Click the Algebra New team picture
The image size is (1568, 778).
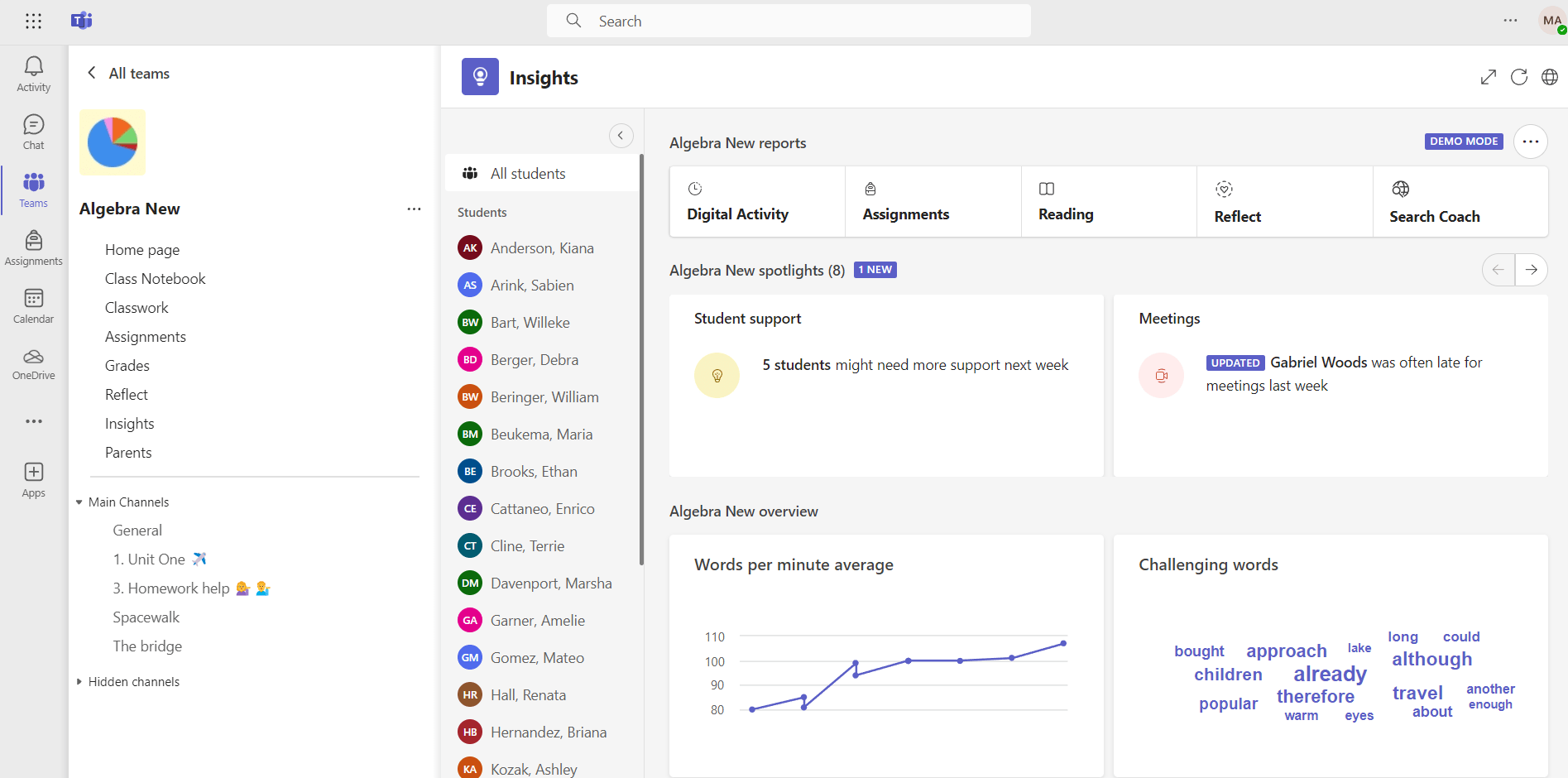tap(112, 142)
